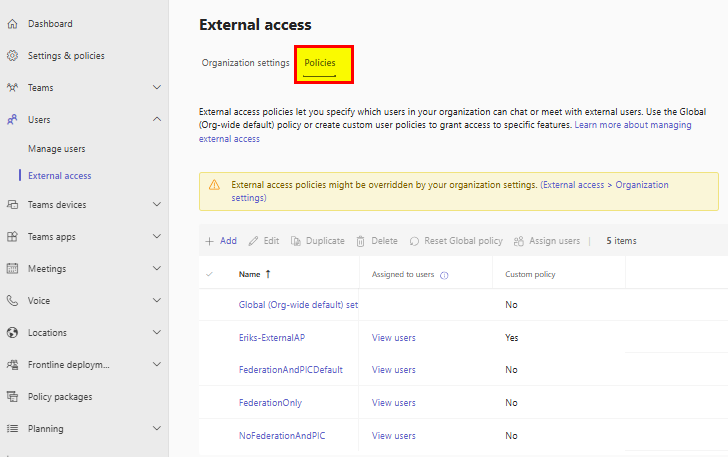Click the Locations globe icon
This screenshot has width=728, height=457.
(12, 333)
